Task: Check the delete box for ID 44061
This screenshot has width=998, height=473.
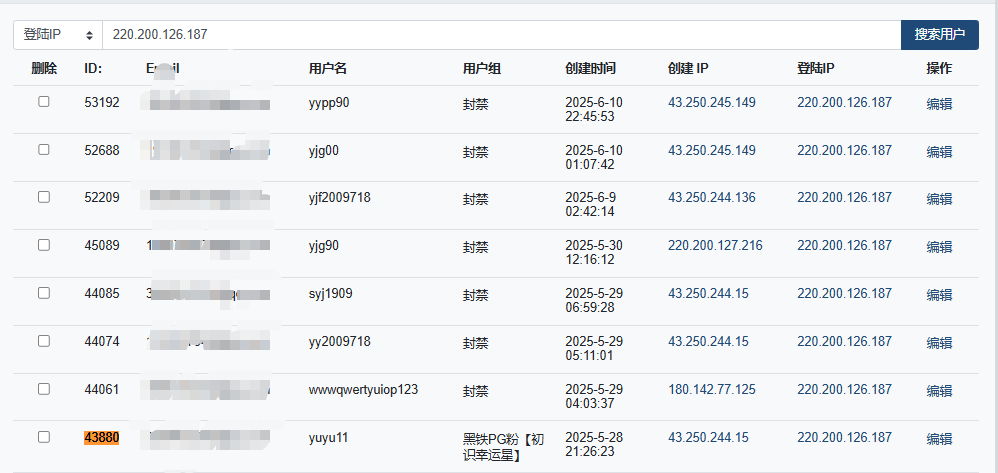Action: pos(43,389)
